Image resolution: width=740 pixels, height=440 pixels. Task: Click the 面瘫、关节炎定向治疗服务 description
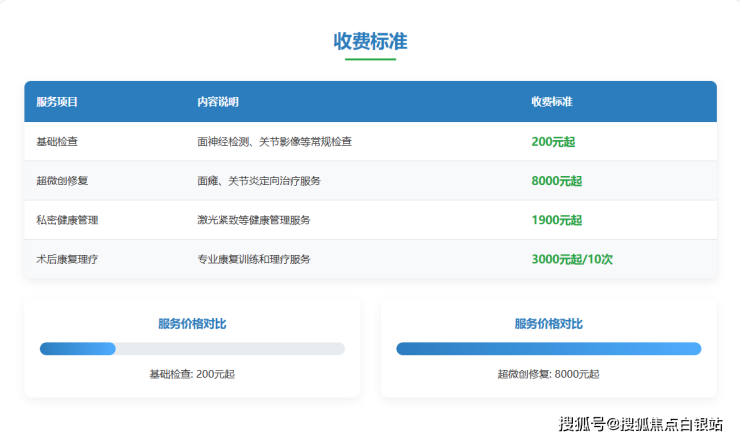pos(259,181)
